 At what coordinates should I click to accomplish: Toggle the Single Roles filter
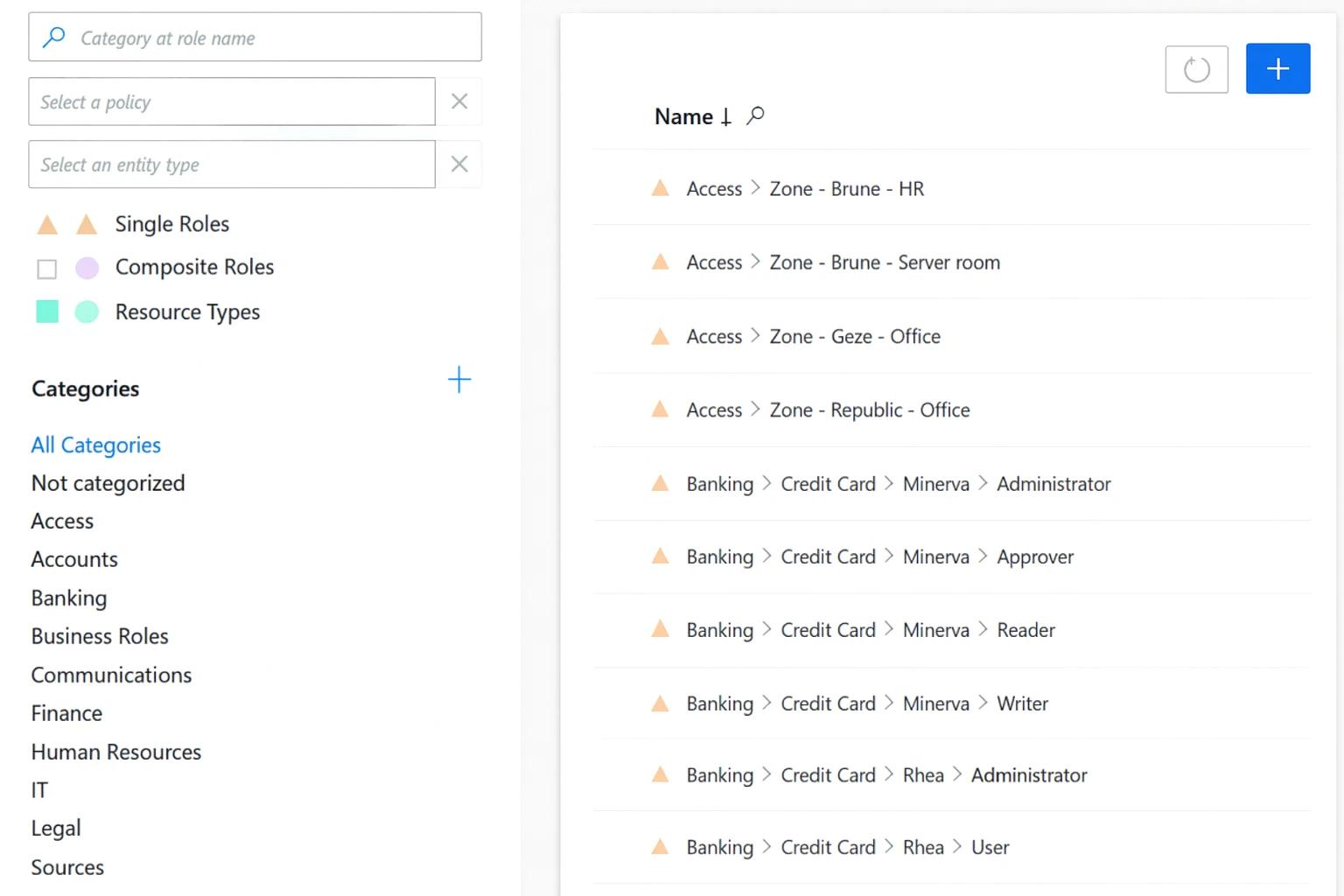[46, 225]
